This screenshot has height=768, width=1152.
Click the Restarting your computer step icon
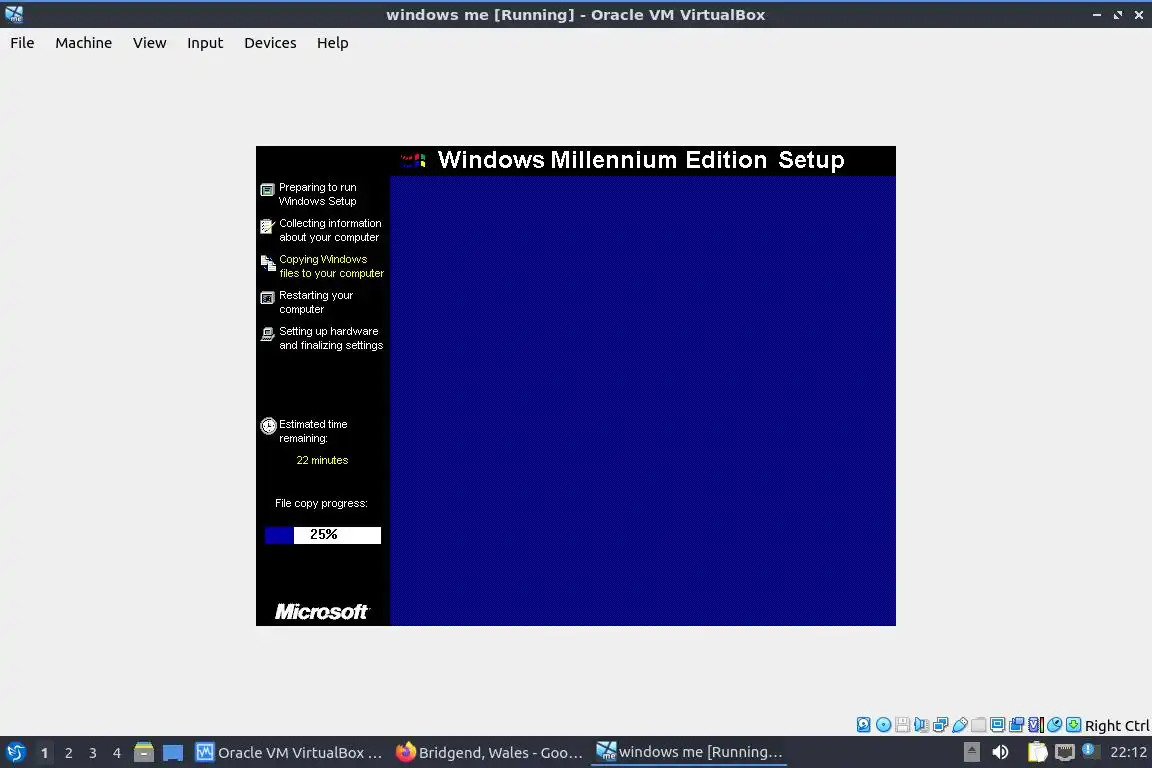coord(267,298)
